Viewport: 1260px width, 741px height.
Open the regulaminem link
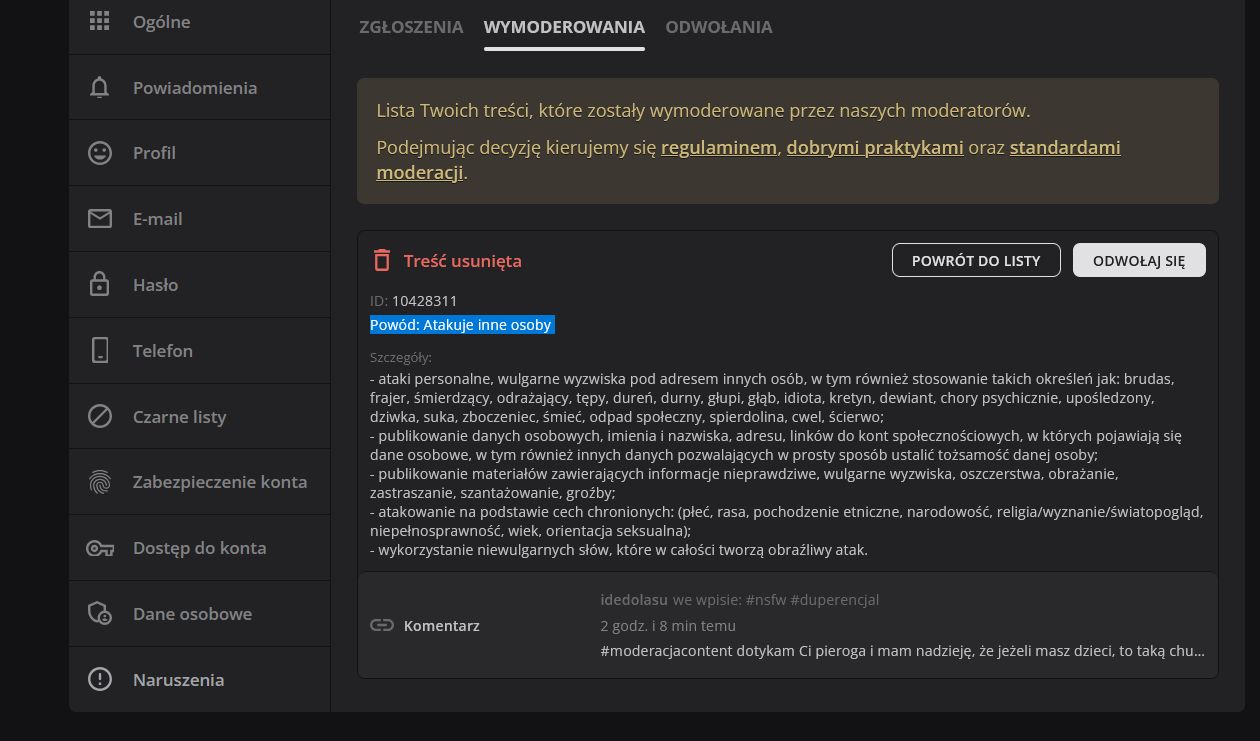(x=718, y=148)
